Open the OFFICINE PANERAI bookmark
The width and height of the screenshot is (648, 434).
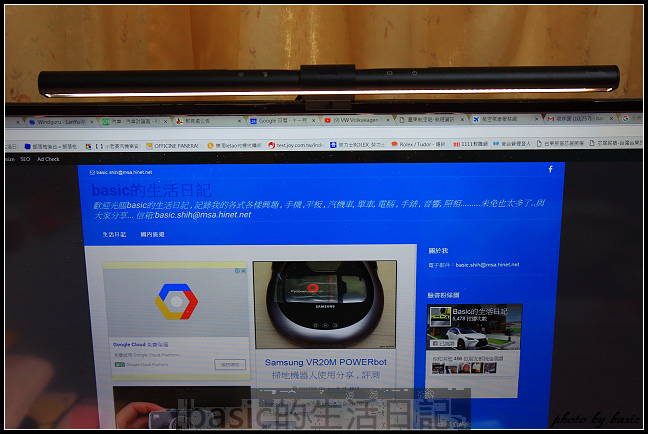[172, 146]
